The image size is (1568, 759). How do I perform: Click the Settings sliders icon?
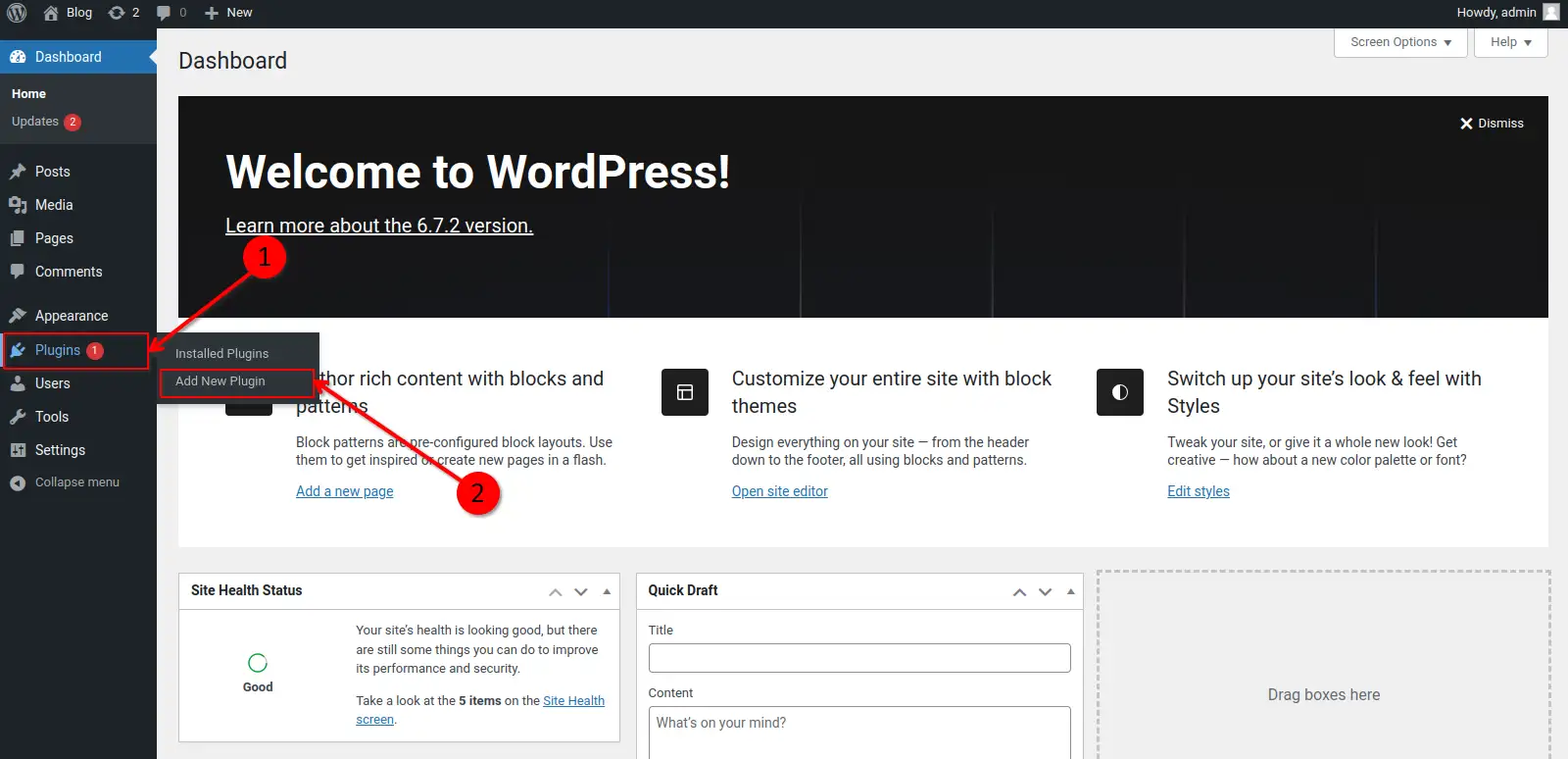pos(18,450)
